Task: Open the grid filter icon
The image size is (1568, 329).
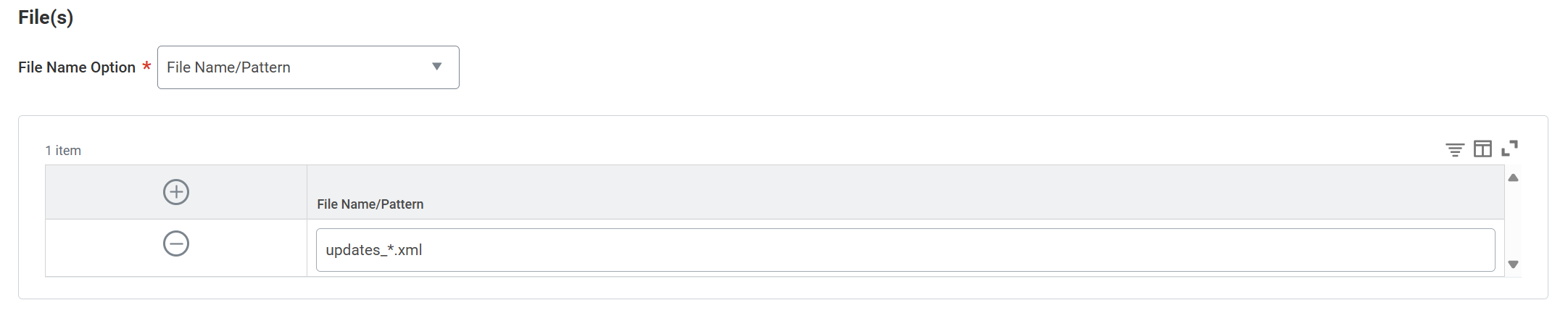Action: (x=1454, y=149)
